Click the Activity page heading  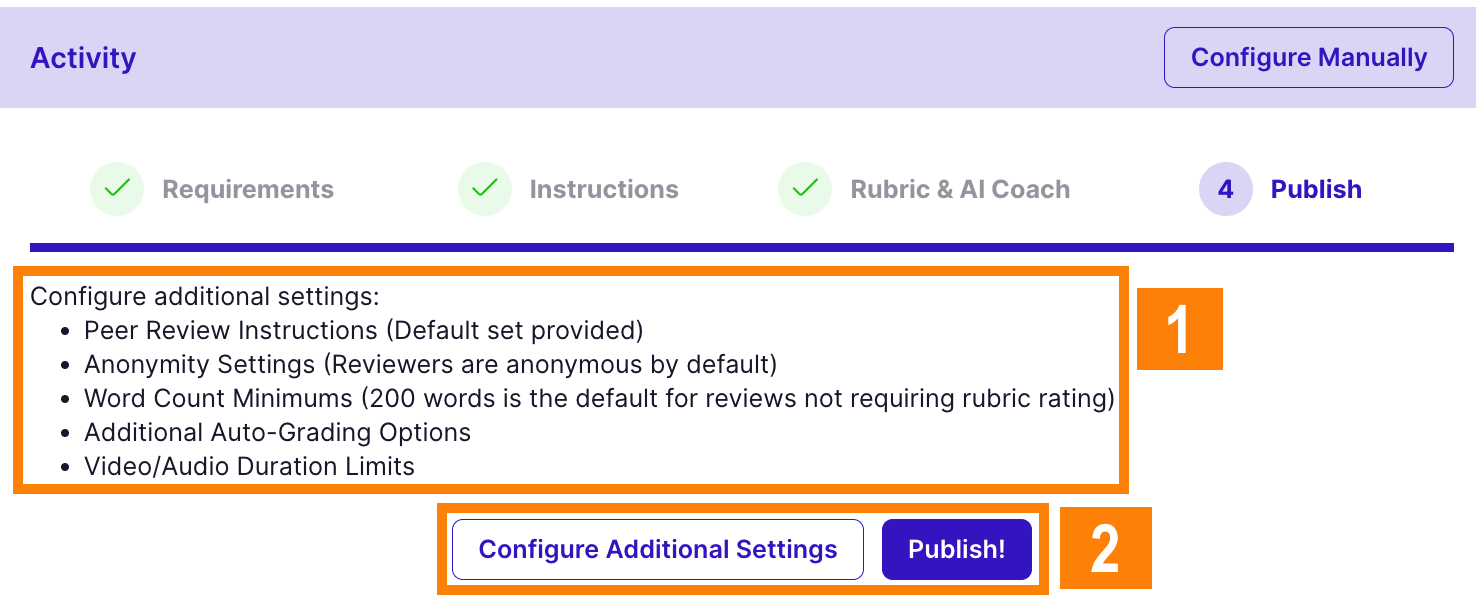coord(83,57)
